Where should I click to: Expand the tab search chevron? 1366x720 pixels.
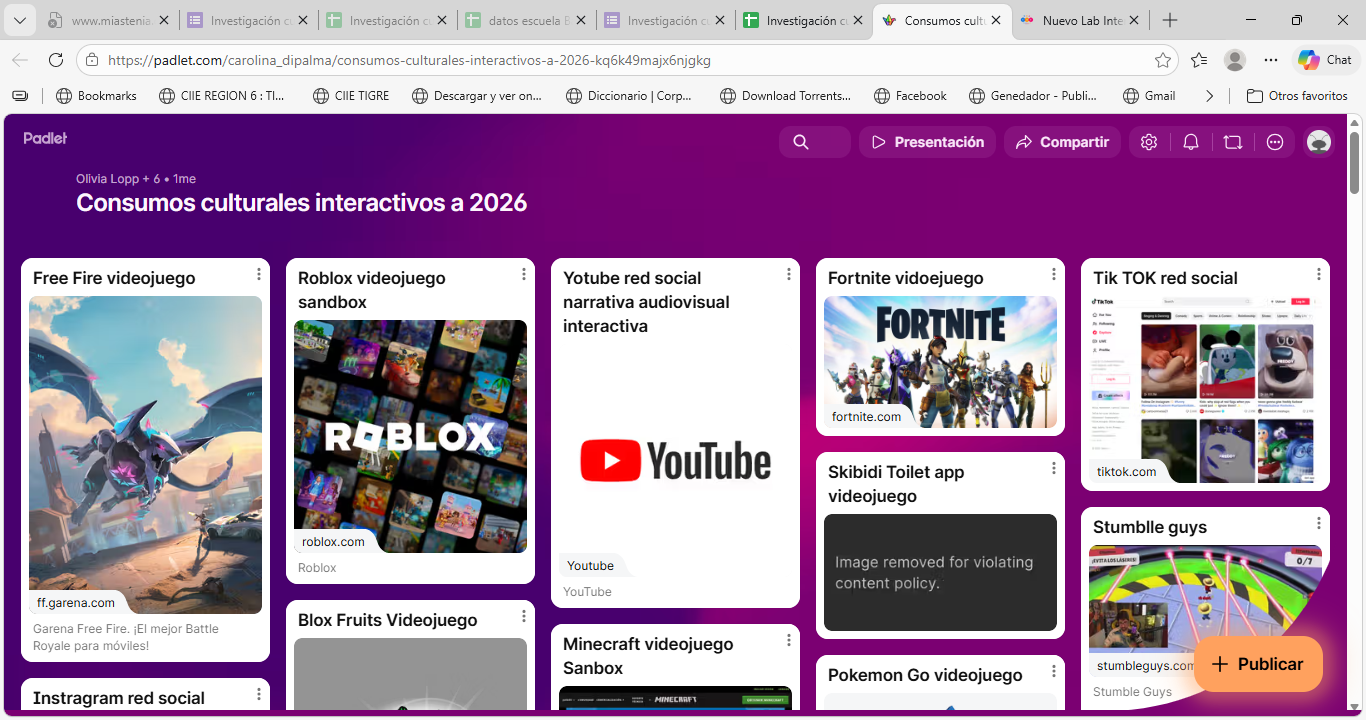point(19,19)
